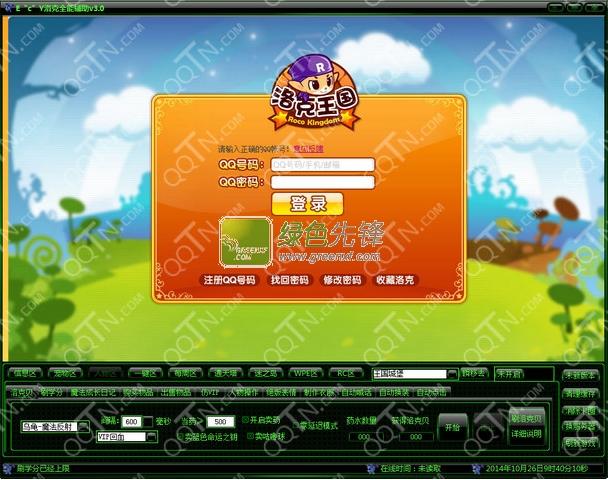The image size is (608, 480).
Task: Click the 收藏洛克 button
Action: [x=395, y=280]
